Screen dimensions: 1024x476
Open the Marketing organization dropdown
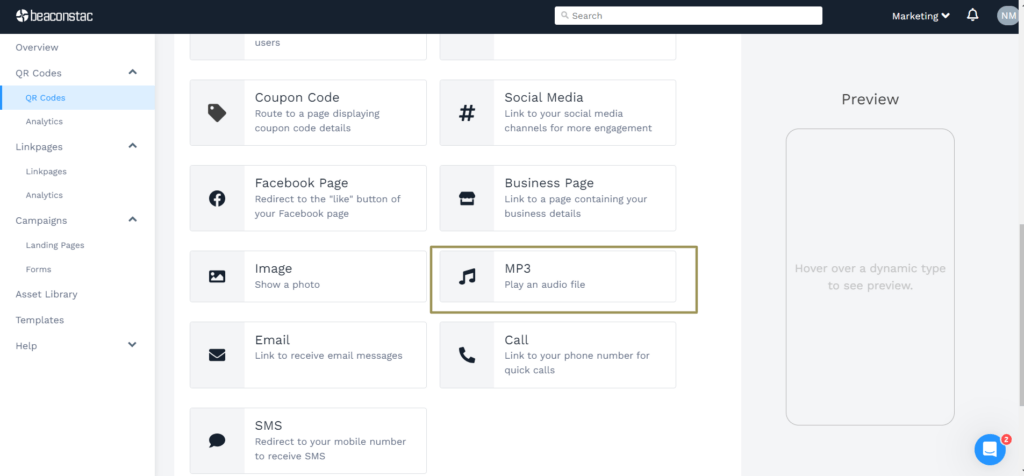(x=920, y=16)
